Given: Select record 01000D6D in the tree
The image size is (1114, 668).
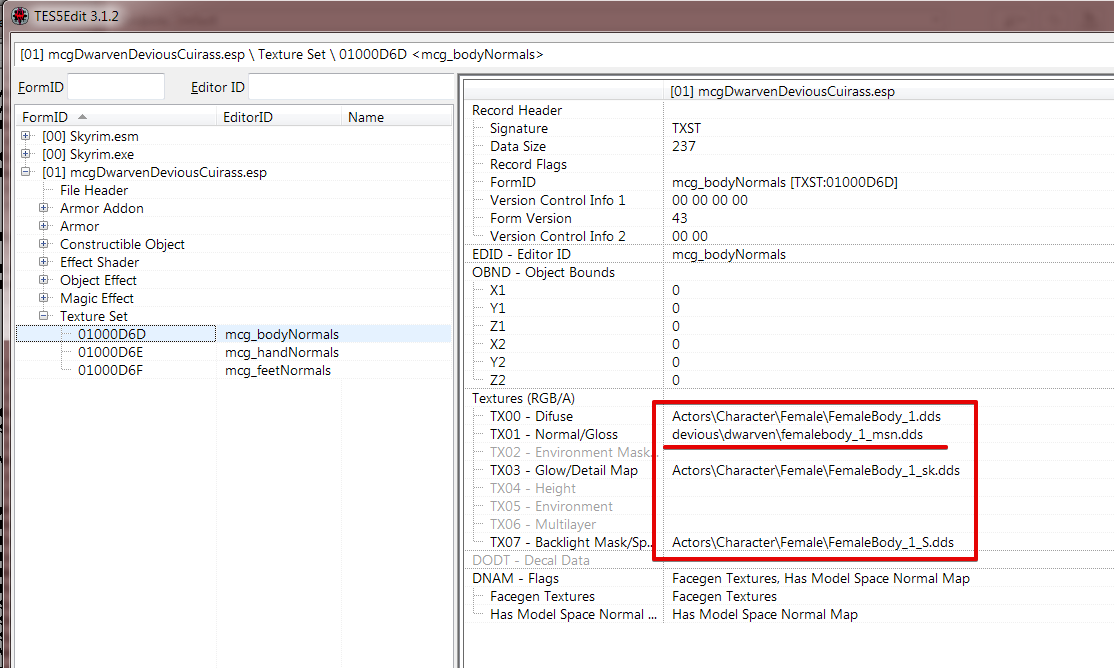Looking at the screenshot, I should [112, 334].
